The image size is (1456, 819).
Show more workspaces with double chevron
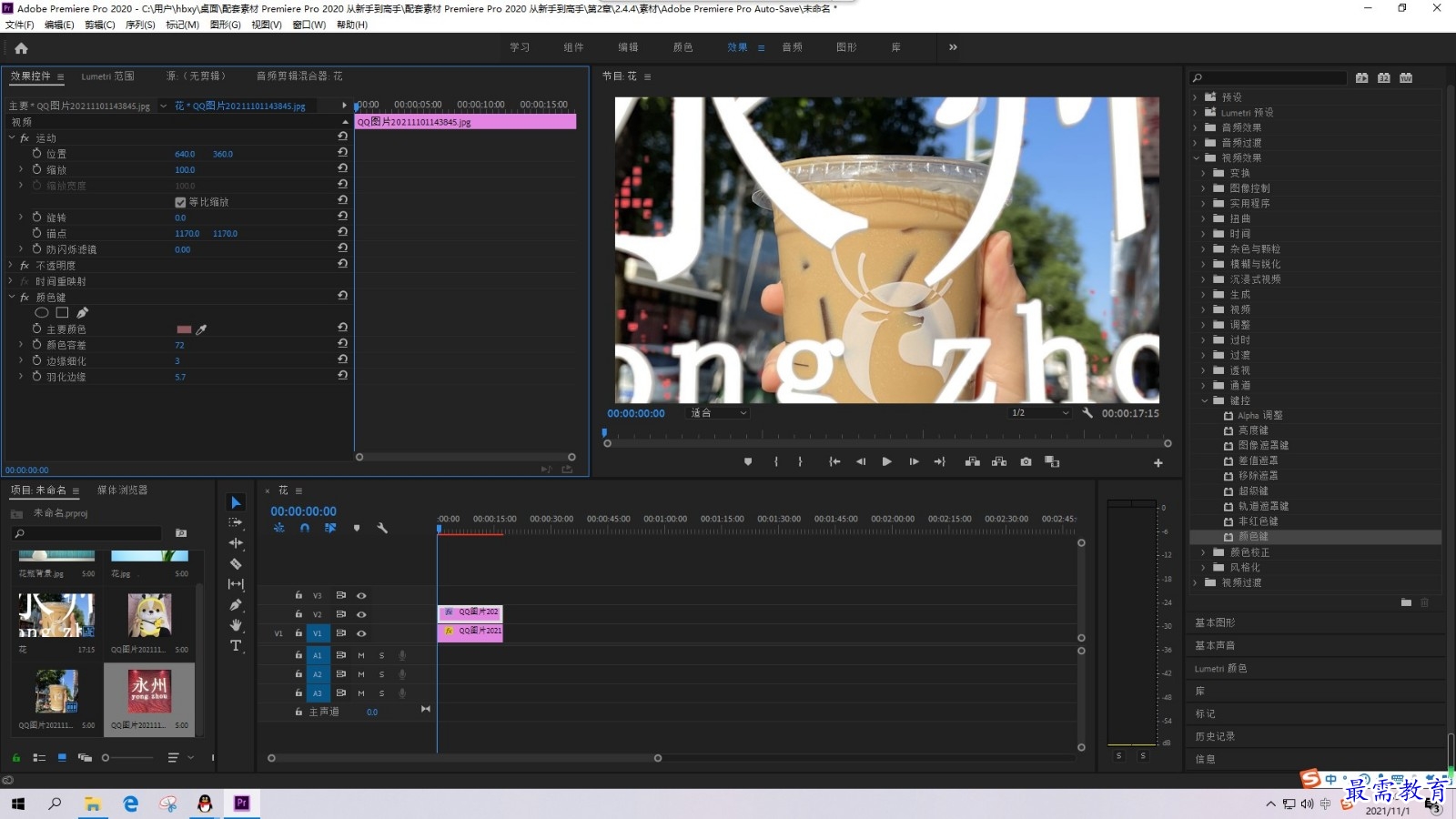[953, 47]
